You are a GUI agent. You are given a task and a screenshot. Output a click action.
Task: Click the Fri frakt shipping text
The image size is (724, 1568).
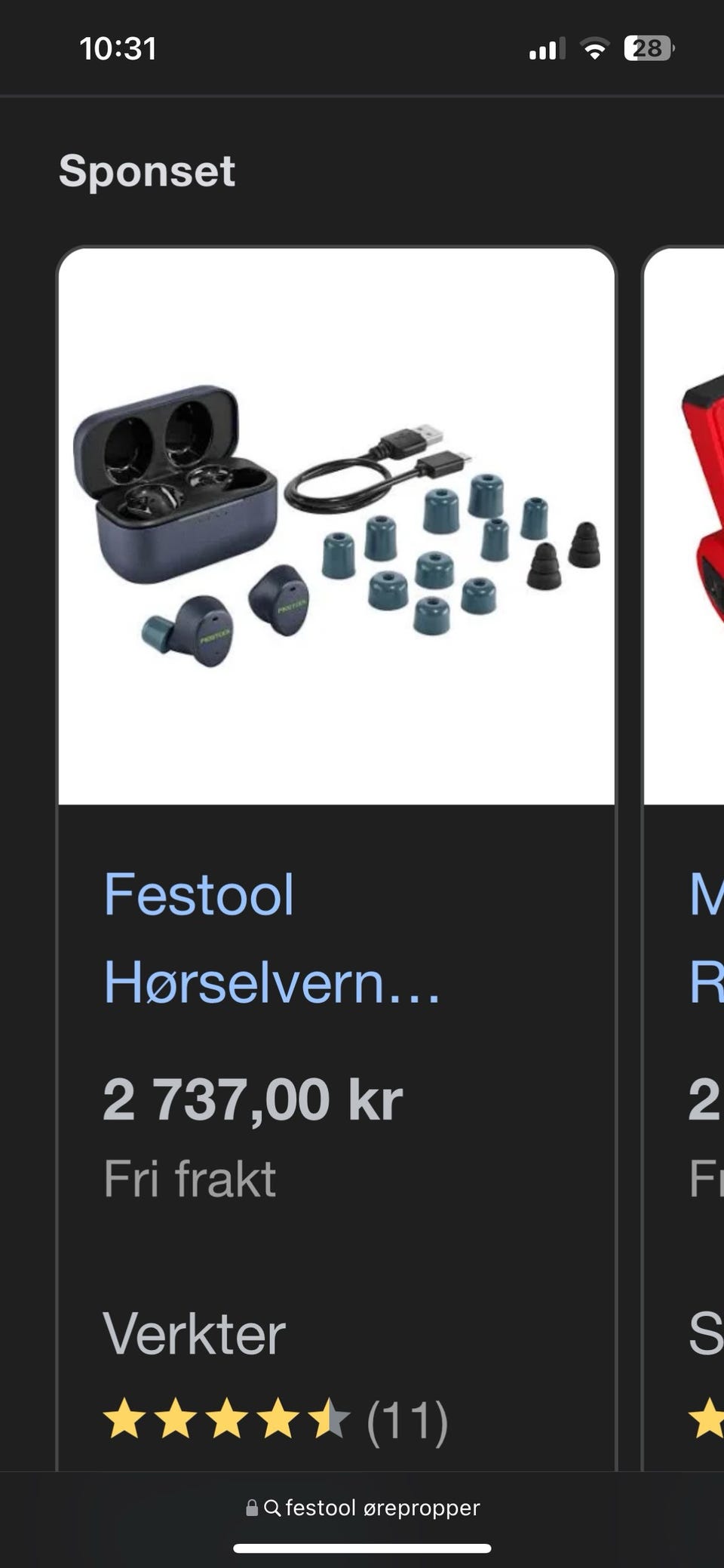tap(189, 1178)
